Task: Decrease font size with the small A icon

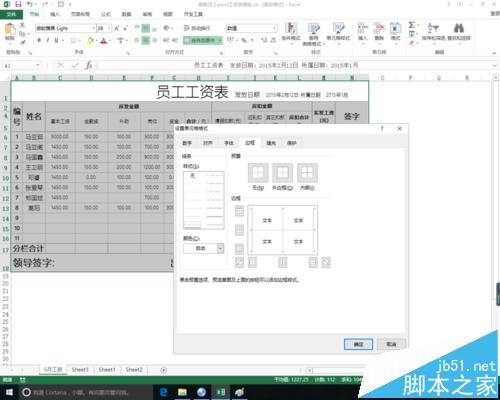Action: coord(126,28)
